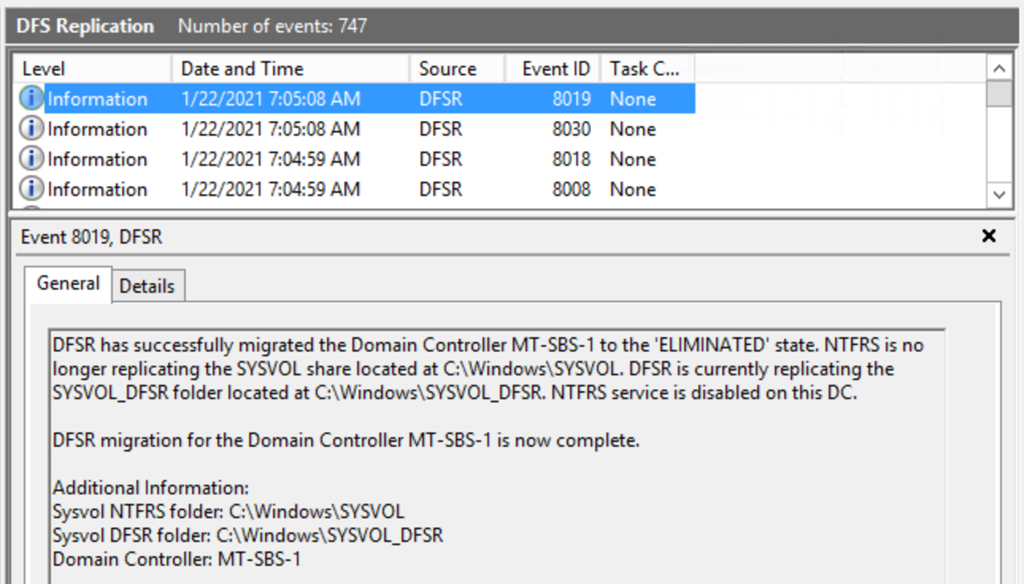The image size is (1024, 584).
Task: Sort by the Date and Time column
Action: coord(288,69)
